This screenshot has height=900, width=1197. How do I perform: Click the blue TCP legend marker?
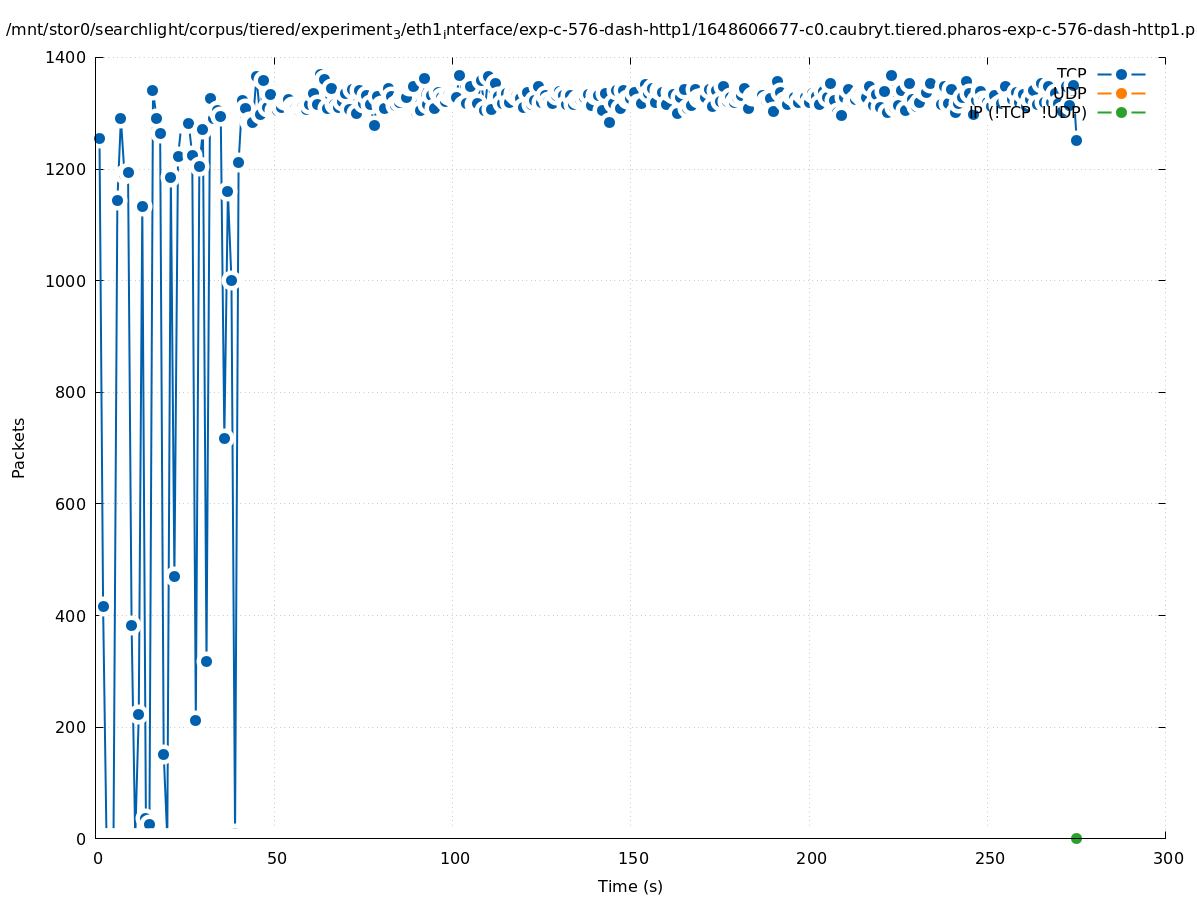[1121, 74]
